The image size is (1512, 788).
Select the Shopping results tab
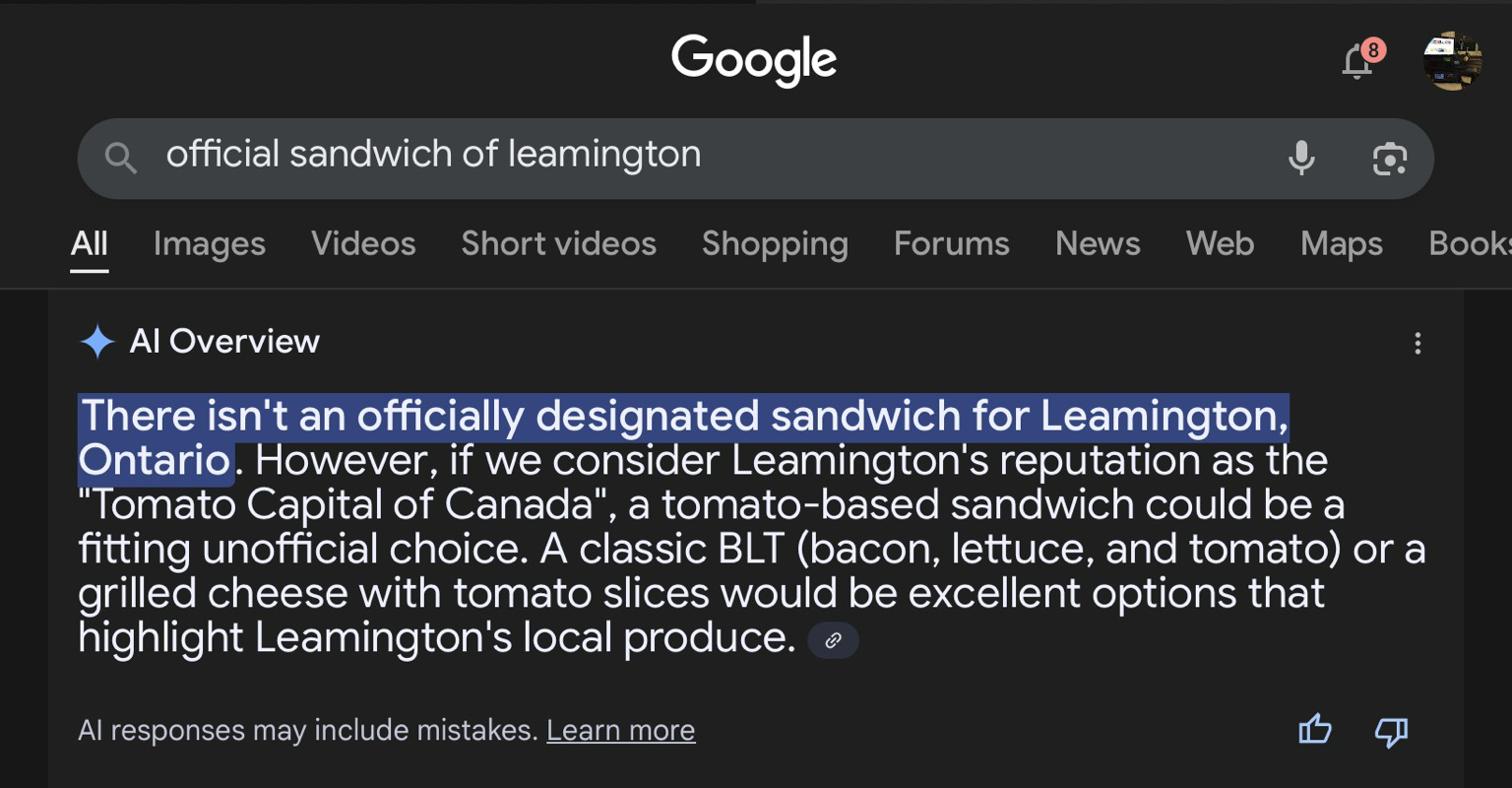(x=775, y=243)
